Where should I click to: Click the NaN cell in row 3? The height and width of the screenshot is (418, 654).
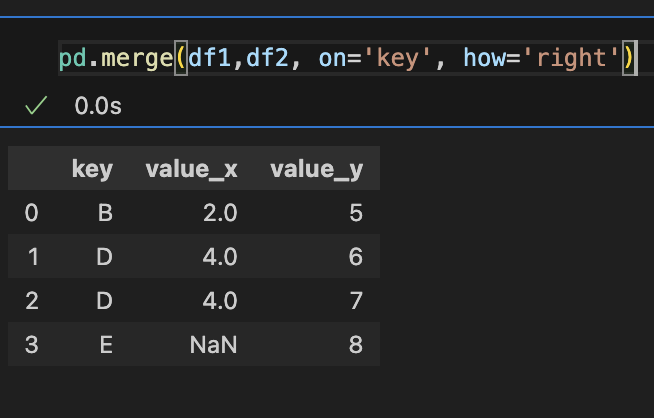click(x=214, y=345)
